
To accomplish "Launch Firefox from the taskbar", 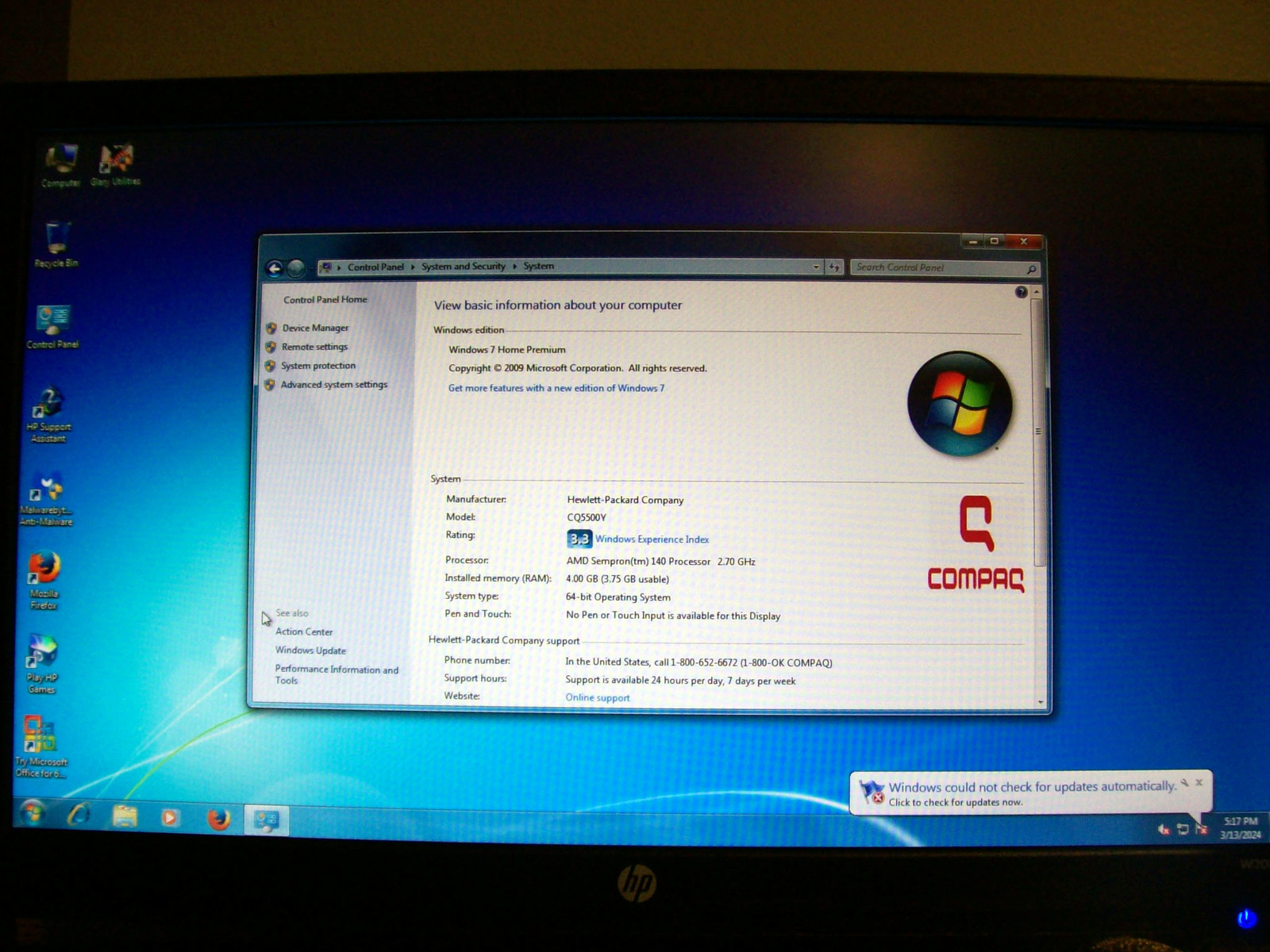I will (x=218, y=818).
